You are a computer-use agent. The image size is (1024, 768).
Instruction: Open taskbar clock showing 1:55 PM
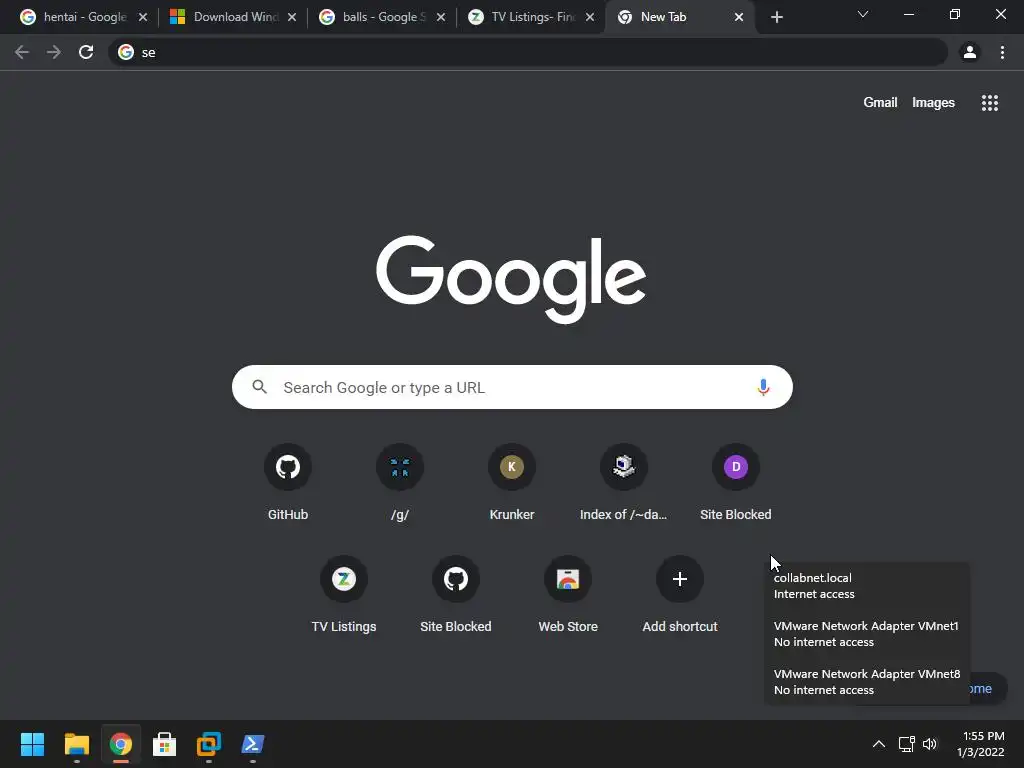point(982,744)
